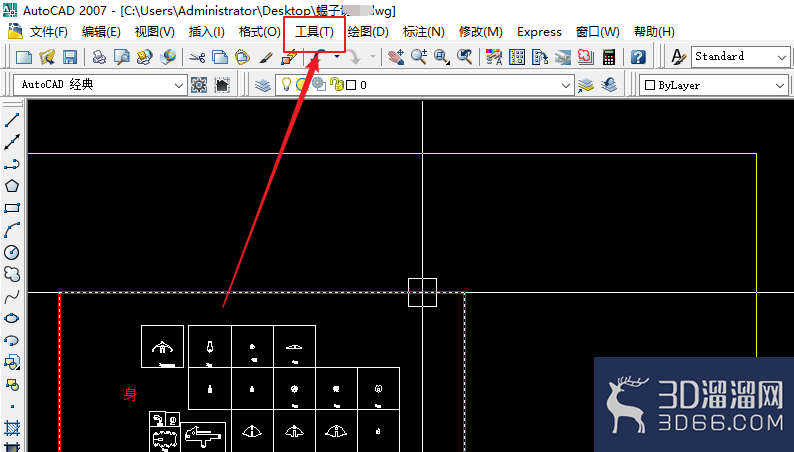Save the drawing with the floppy icon

(70, 57)
